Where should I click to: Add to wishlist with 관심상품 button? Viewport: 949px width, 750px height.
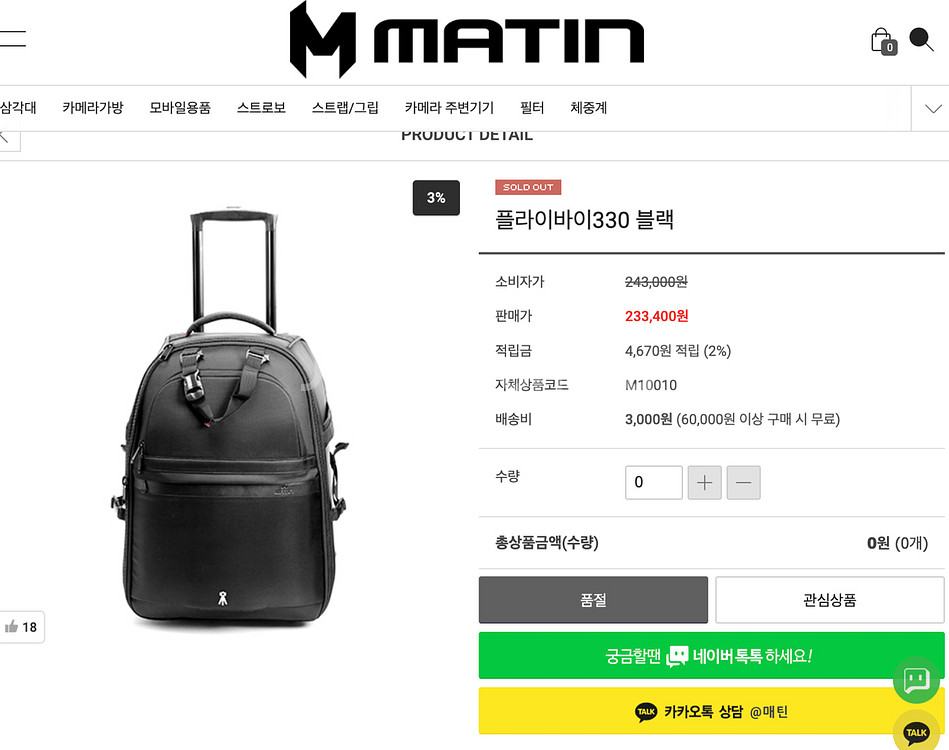(830, 600)
